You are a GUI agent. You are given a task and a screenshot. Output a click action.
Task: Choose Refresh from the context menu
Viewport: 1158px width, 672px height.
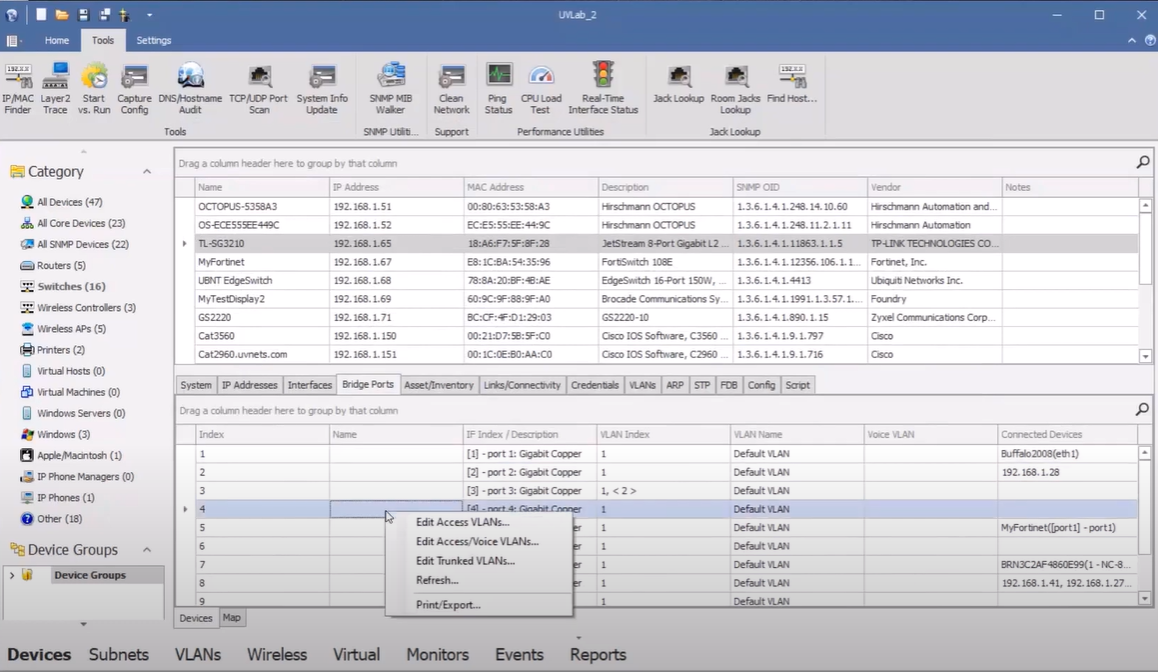pos(437,580)
